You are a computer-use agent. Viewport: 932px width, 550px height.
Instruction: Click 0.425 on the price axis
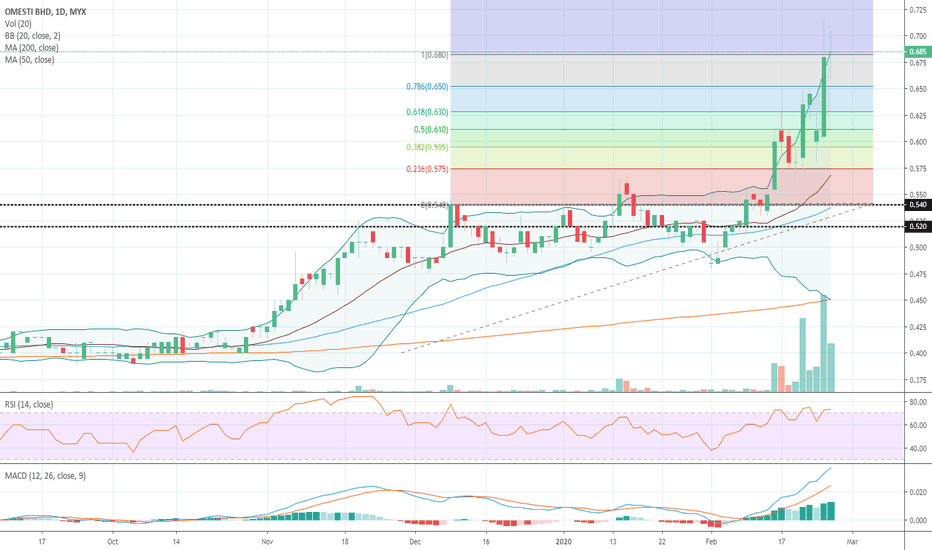pos(918,327)
